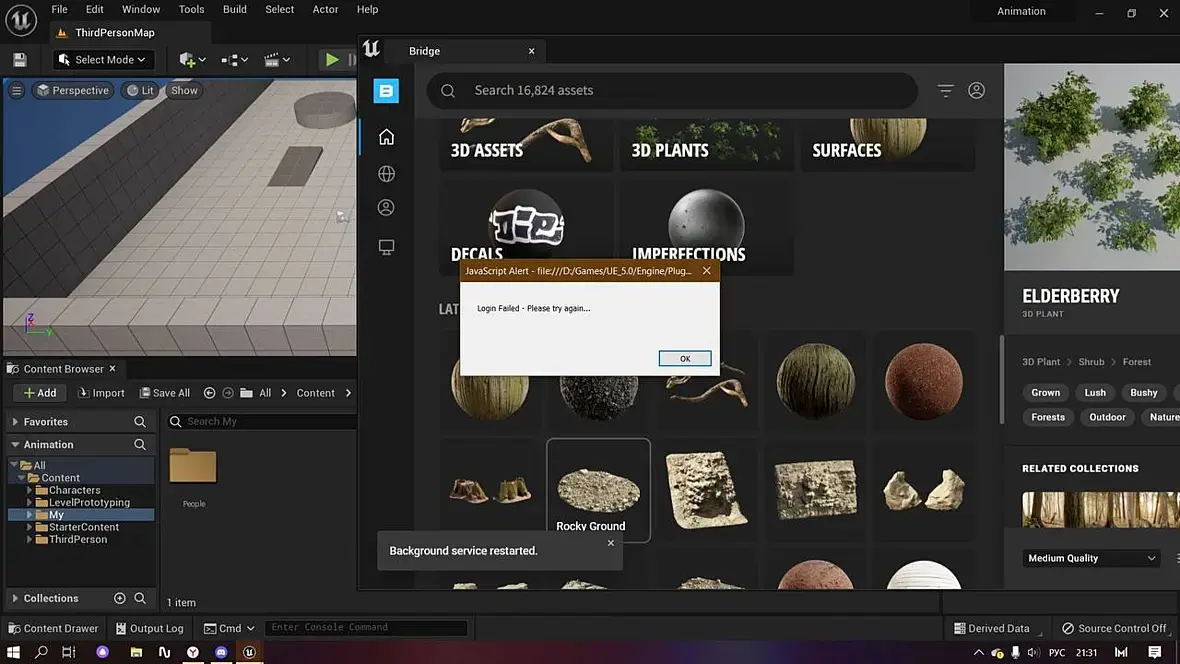Click the Search 16,824 assets field
1180x664 pixels.
tap(672, 90)
